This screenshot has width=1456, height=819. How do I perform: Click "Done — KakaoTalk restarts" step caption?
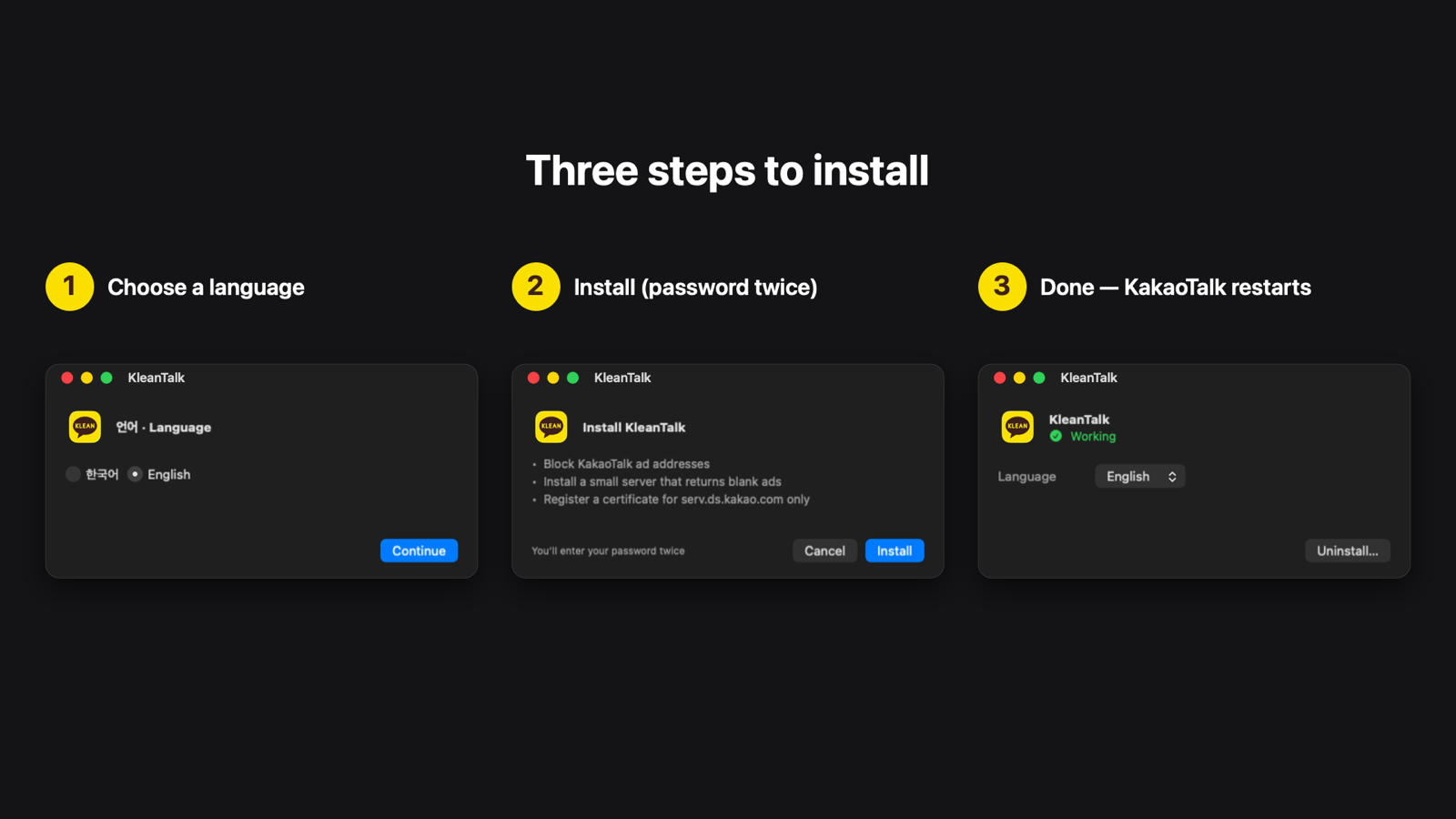click(x=1176, y=288)
